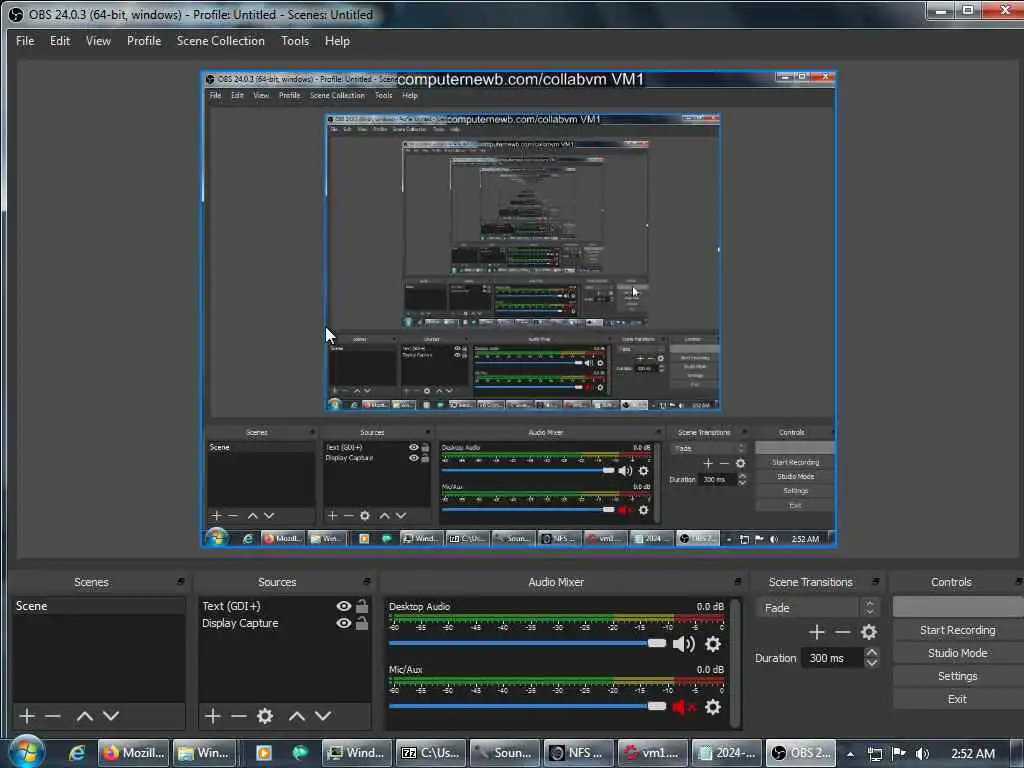Pop out the Sources dock panel
This screenshot has height=768, width=1024.
tap(366, 581)
